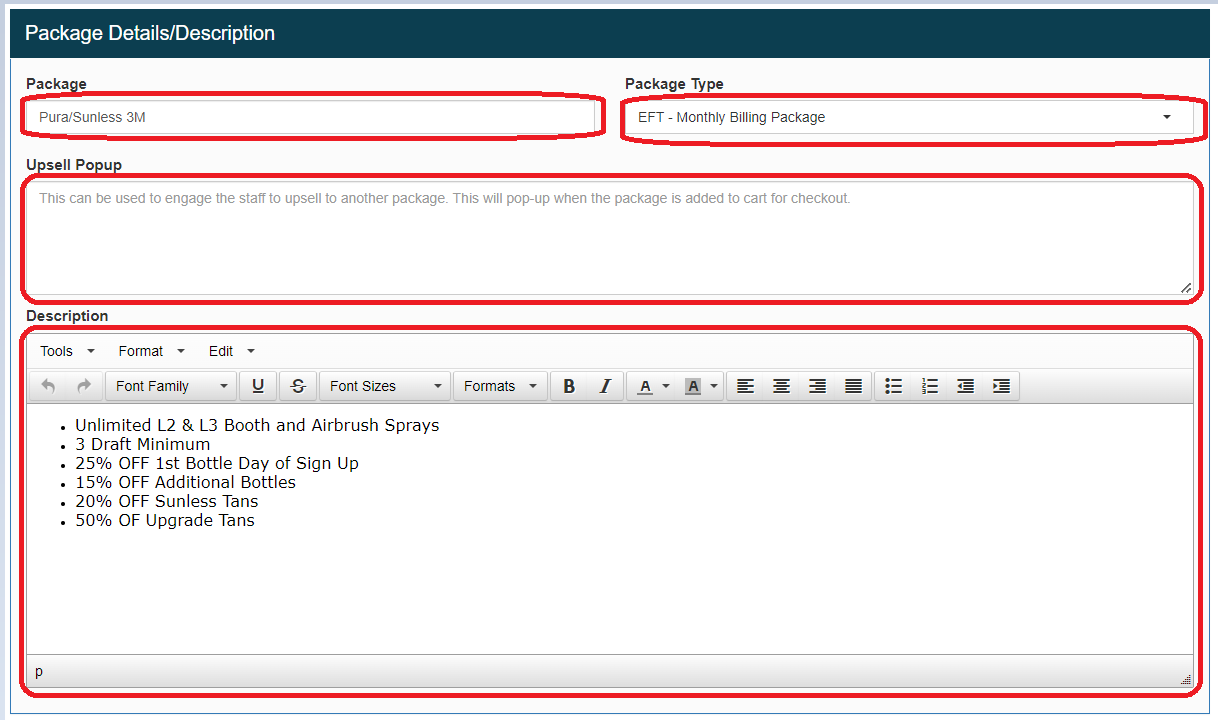Click the '50% OF Upgrade Tans' line

tap(164, 520)
